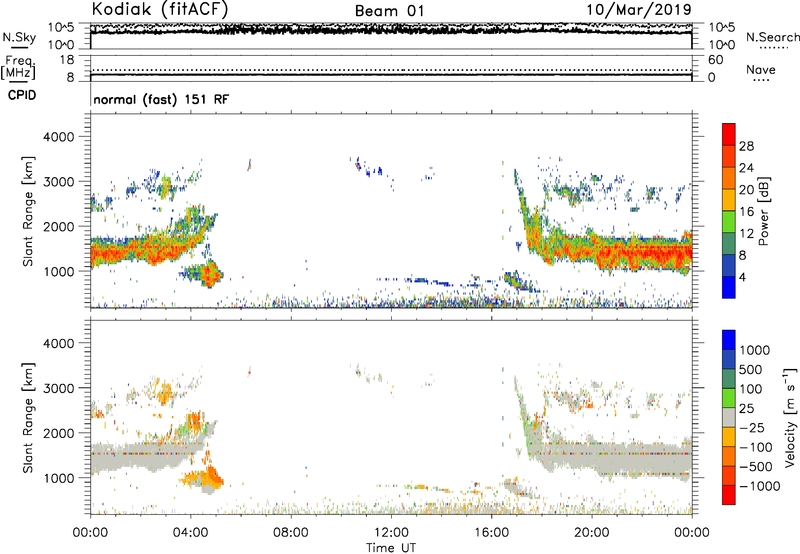Click the 'N.Sky' label
The height and width of the screenshot is (554, 800).
19,37
